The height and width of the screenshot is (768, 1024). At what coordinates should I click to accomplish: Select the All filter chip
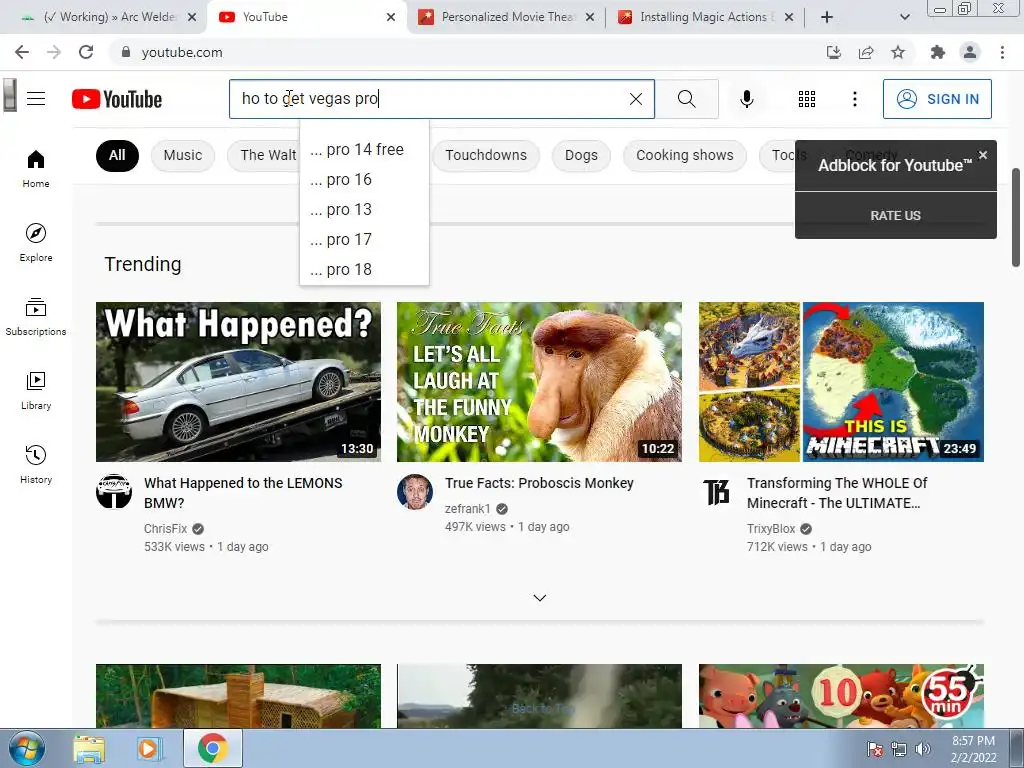(x=117, y=155)
